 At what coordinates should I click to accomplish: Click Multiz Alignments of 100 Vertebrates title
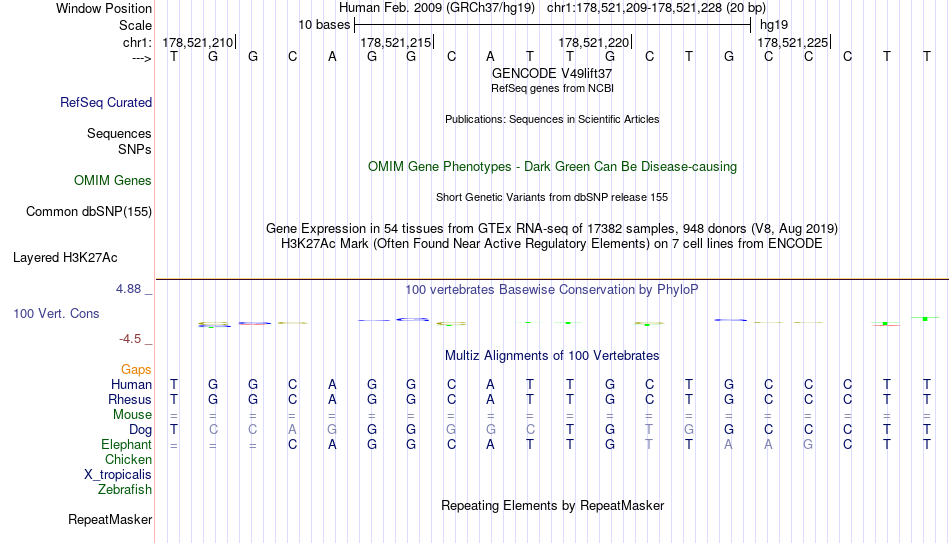pyautogui.click(x=552, y=356)
